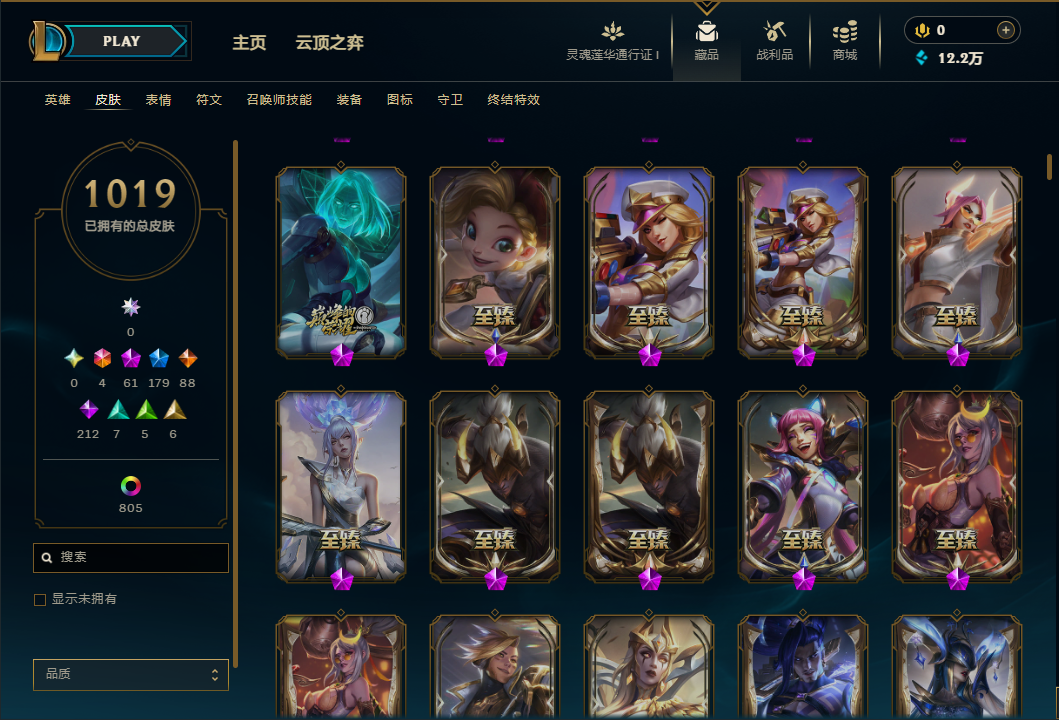
Task: Go to the 主页 home link
Action: (249, 43)
